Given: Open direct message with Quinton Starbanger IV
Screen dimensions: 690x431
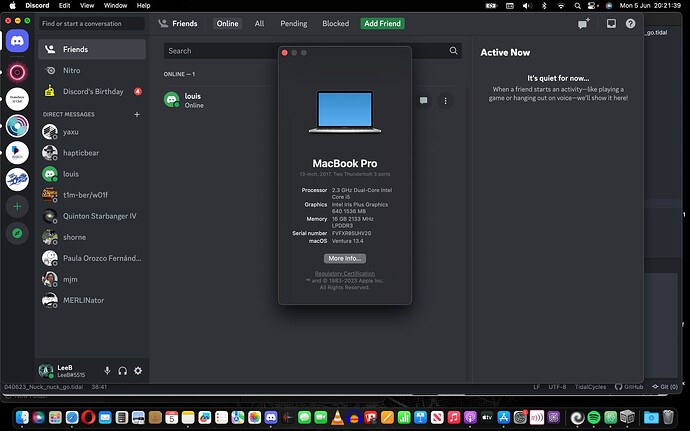Looking at the screenshot, I should [92, 216].
